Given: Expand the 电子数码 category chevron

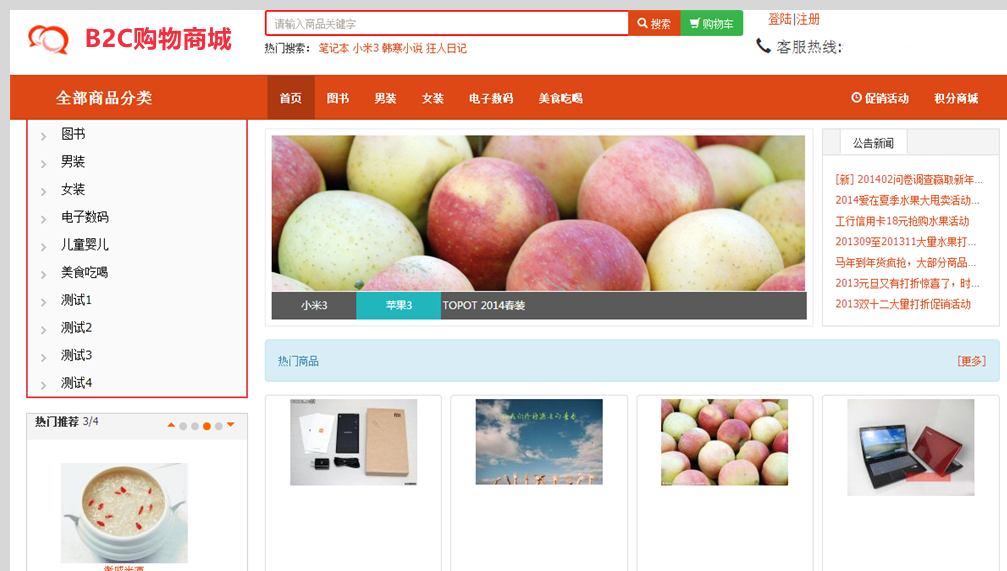Looking at the screenshot, I should (44, 219).
